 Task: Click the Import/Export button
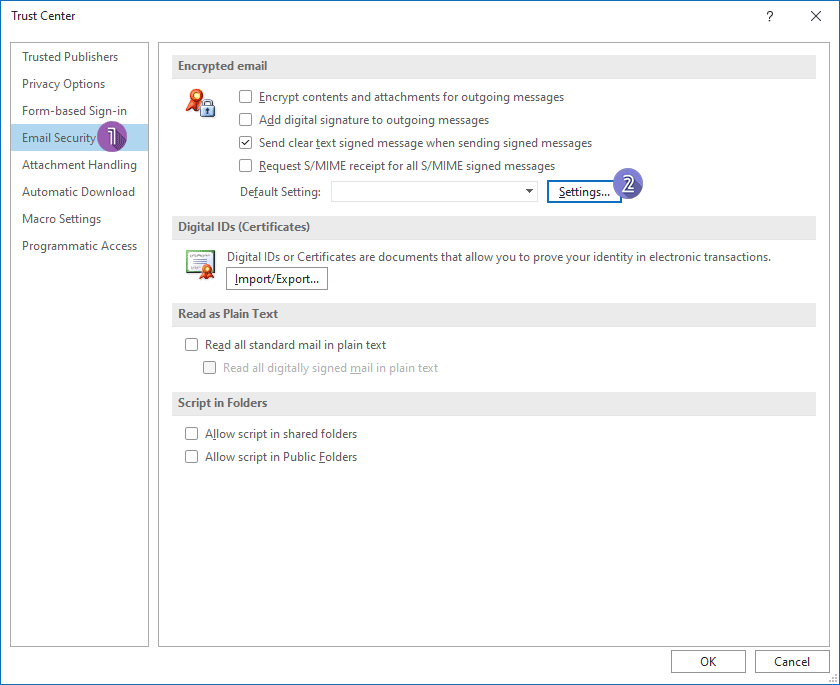click(x=277, y=279)
